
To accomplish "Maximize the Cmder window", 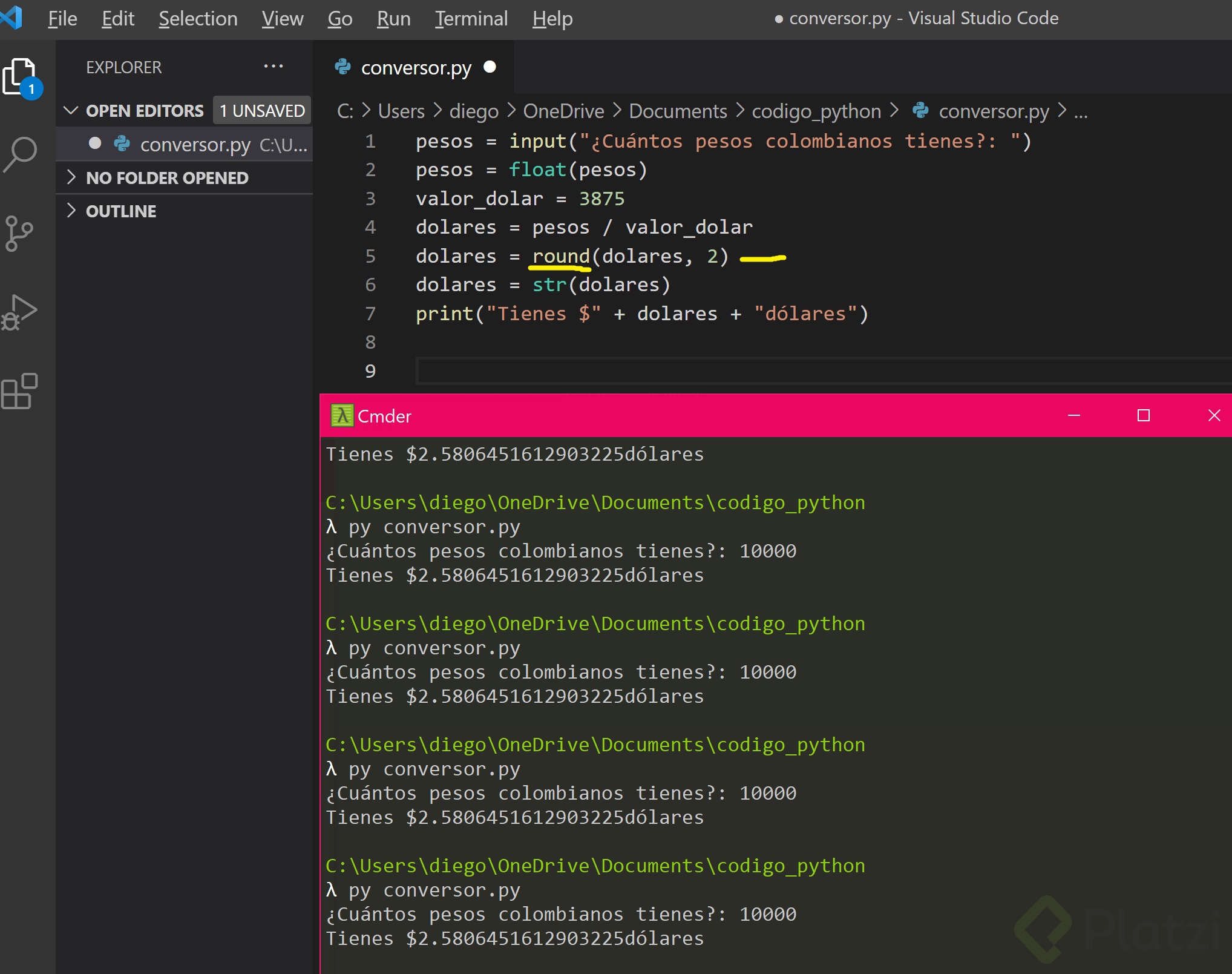I will pyautogui.click(x=1144, y=415).
